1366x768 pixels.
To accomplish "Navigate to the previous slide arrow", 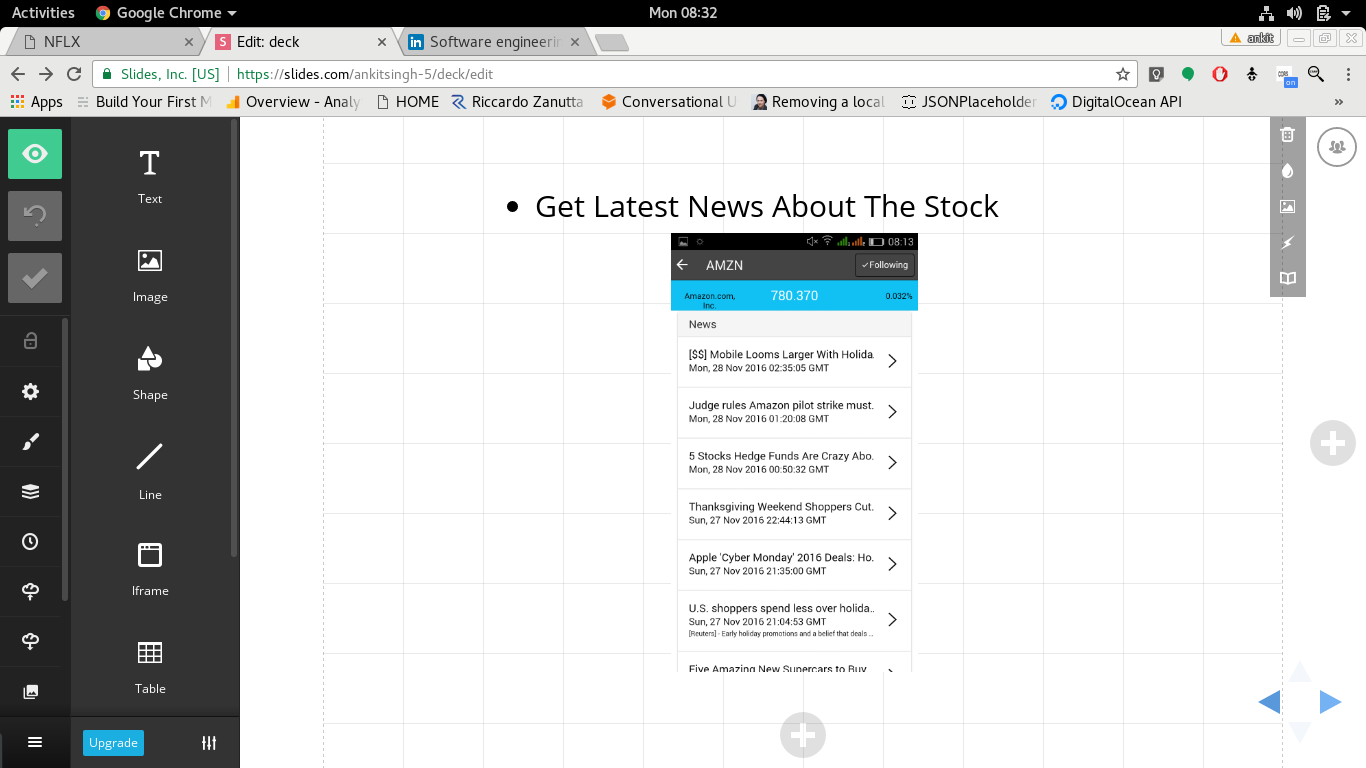I will tap(1270, 702).
